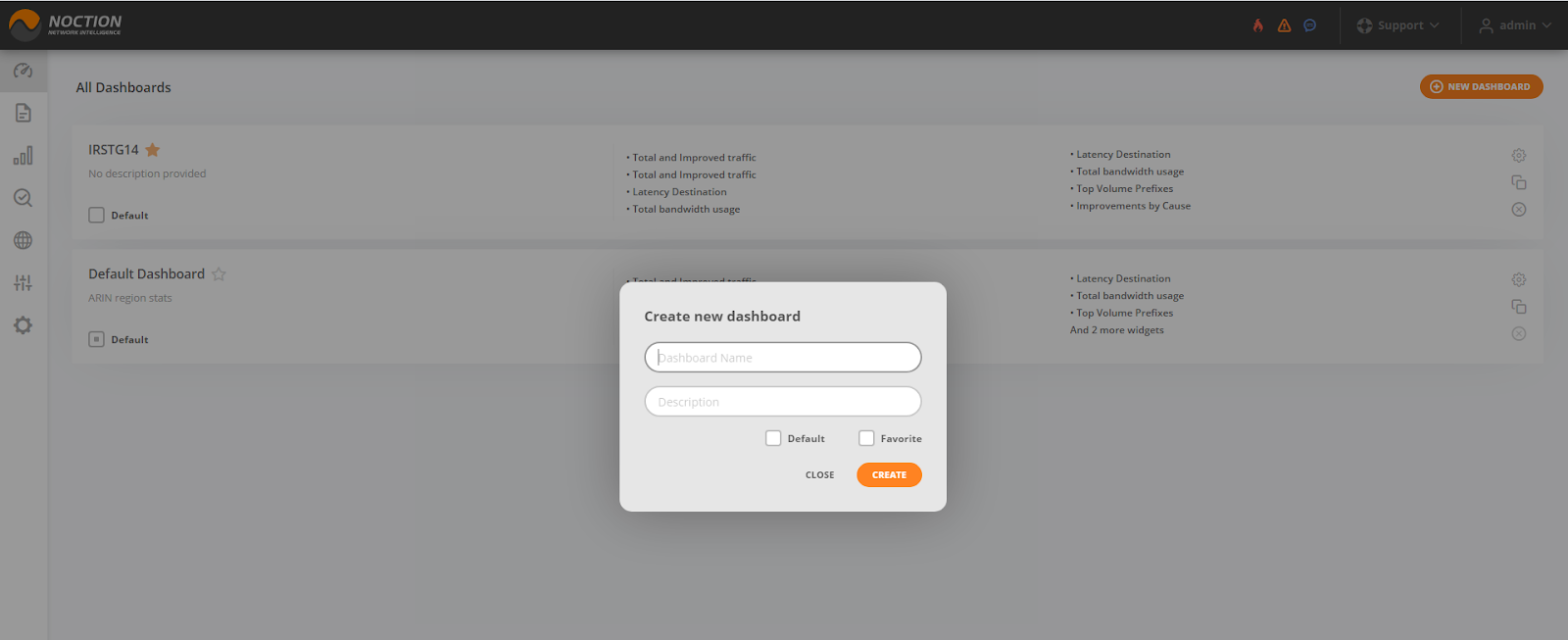Image resolution: width=1568 pixels, height=640 pixels.
Task: Open the Default Dashboard title
Action: pyautogui.click(x=146, y=274)
